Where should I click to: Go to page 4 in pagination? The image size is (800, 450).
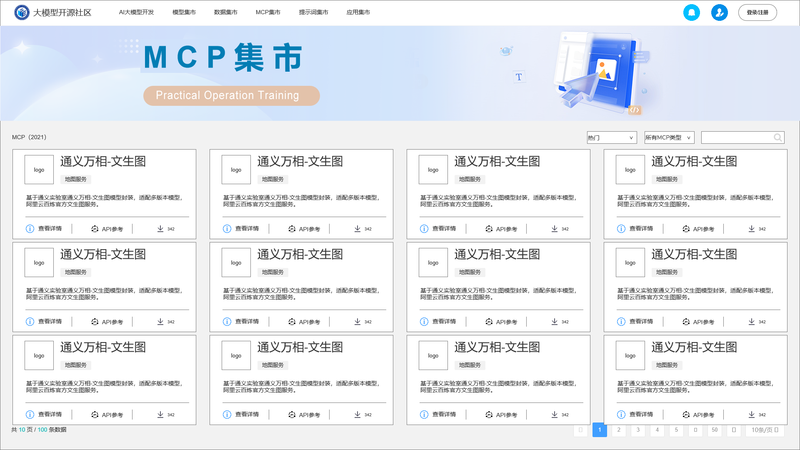point(657,430)
